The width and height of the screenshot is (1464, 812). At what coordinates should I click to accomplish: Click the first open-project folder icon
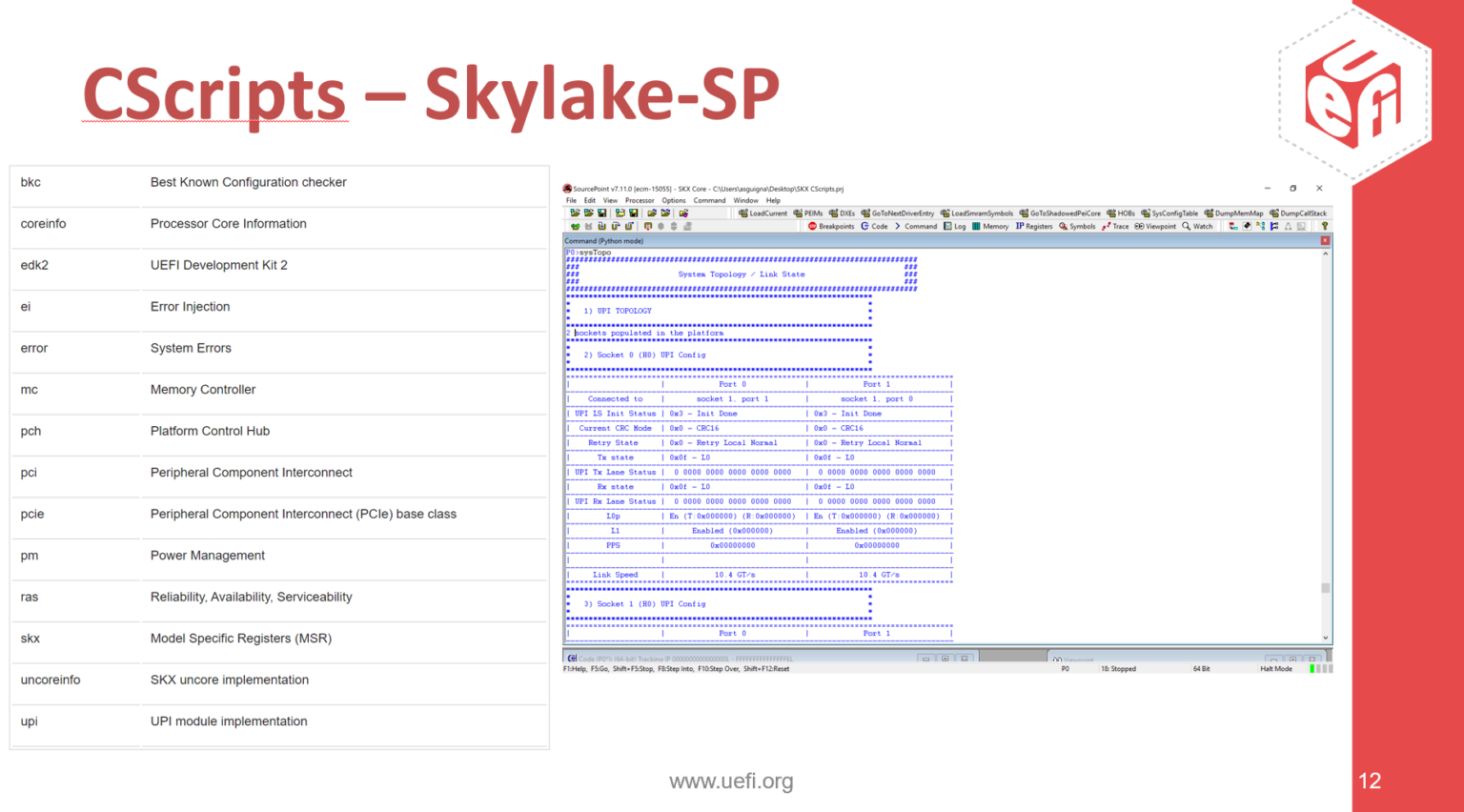pyautogui.click(x=575, y=213)
